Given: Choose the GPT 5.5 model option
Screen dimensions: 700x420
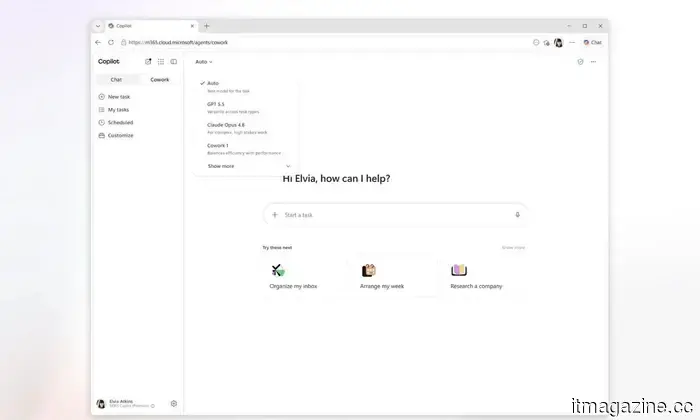Looking at the screenshot, I should pyautogui.click(x=246, y=108).
